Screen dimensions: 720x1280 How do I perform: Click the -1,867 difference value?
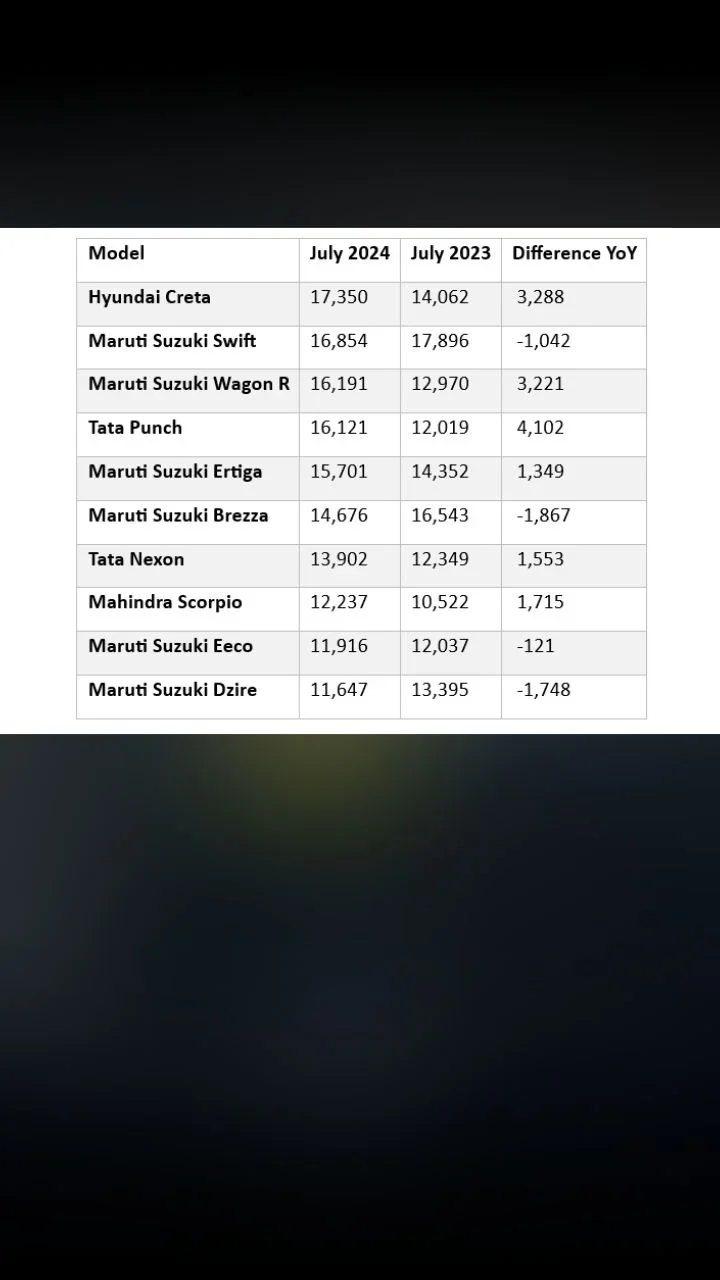click(544, 515)
